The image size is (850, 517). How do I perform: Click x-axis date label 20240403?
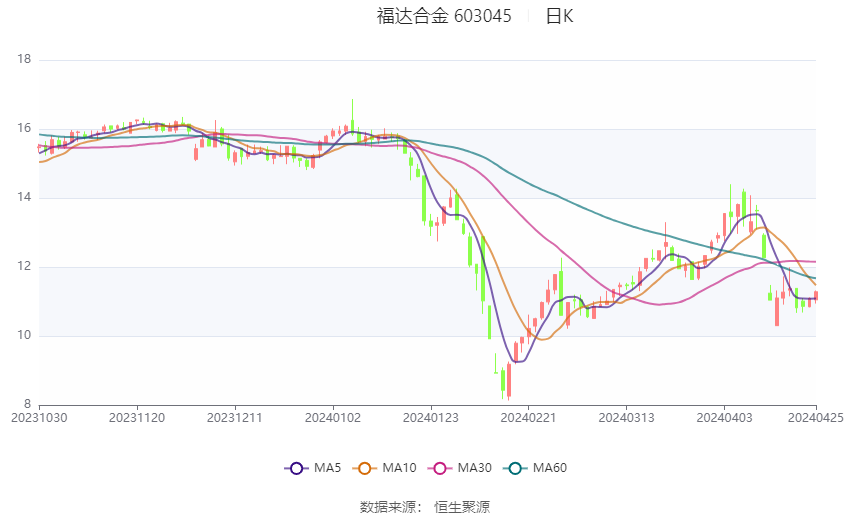coord(724,418)
